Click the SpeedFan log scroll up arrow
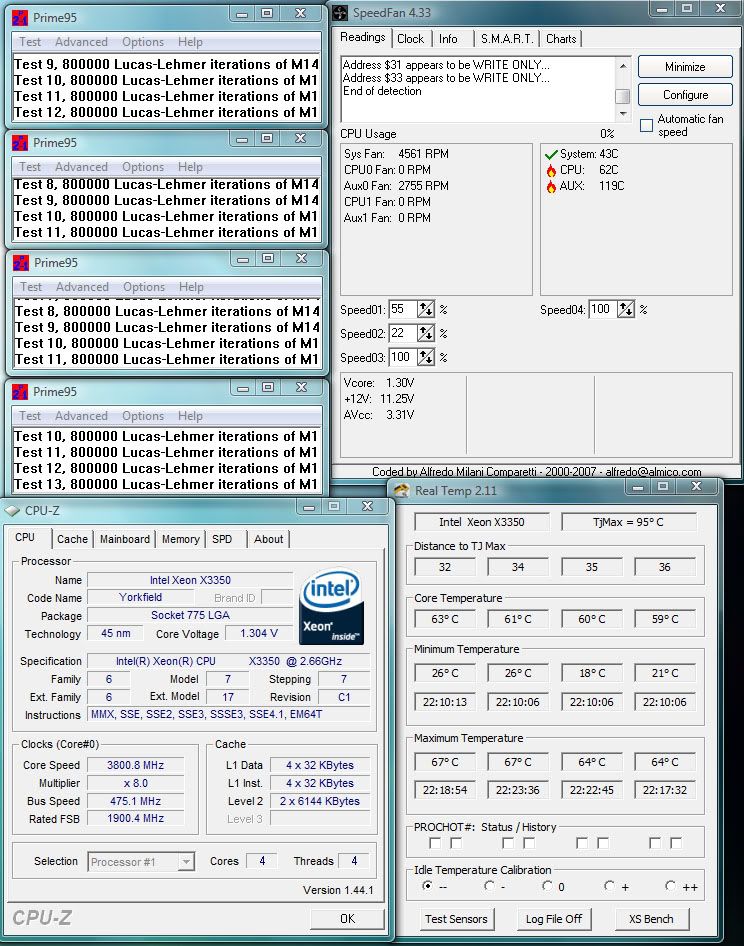 tap(623, 65)
